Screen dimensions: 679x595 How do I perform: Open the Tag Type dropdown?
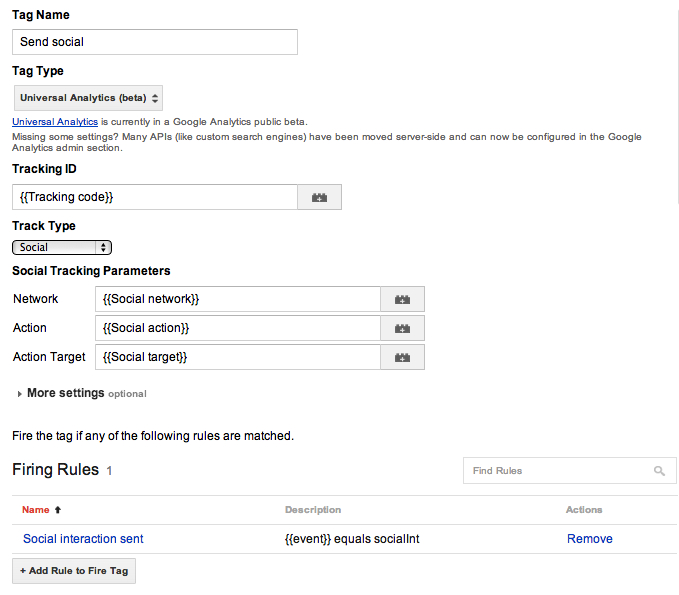[88, 98]
